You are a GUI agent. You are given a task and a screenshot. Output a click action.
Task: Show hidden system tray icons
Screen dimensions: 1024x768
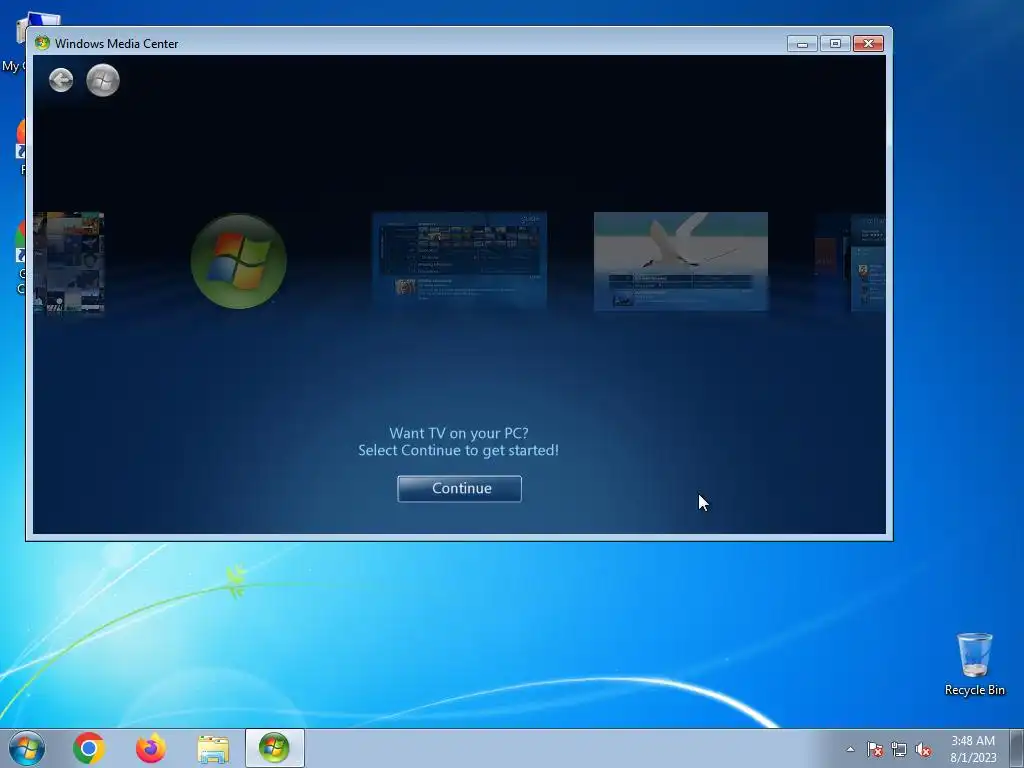(850, 749)
